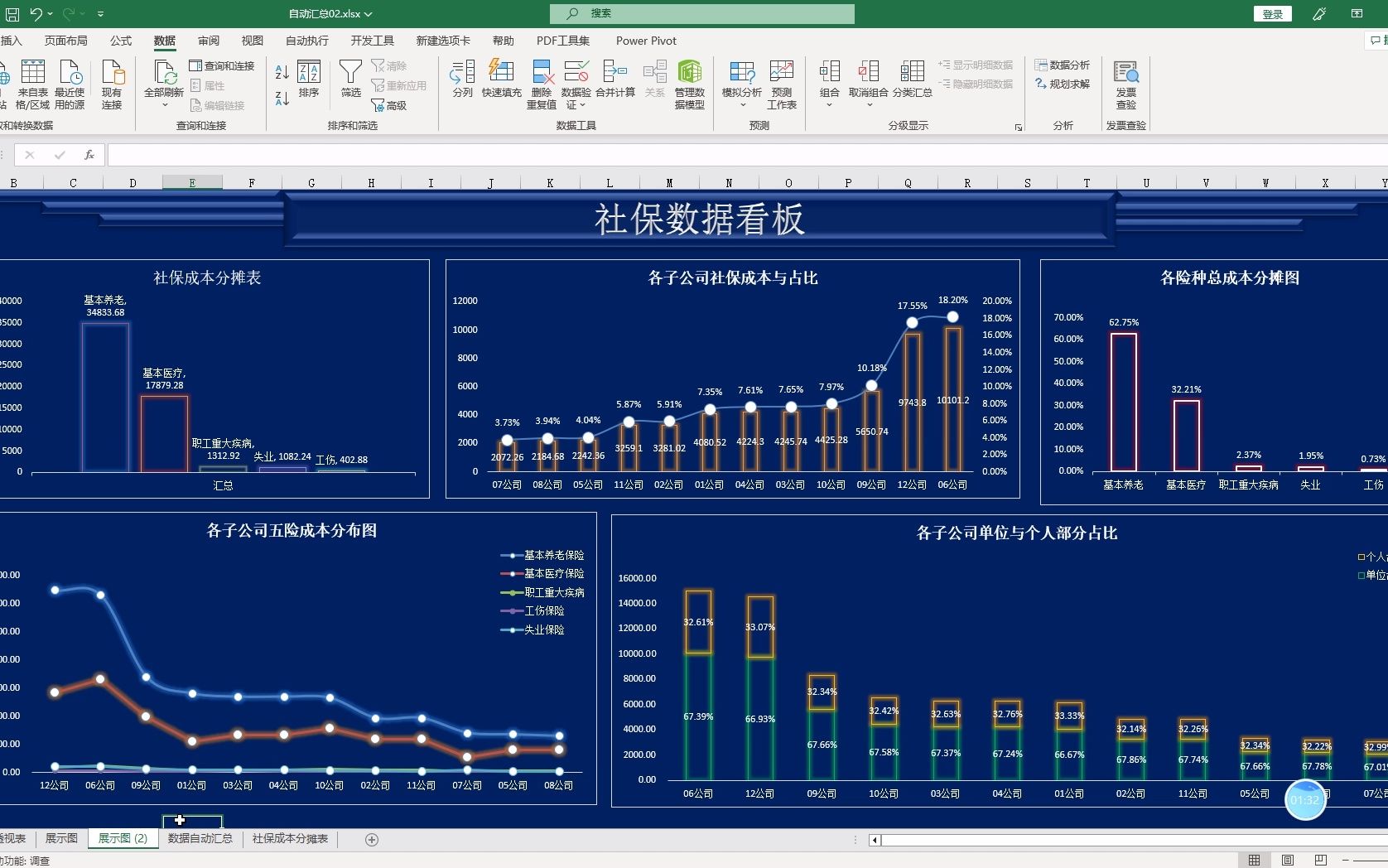The width and height of the screenshot is (1388, 868).
Task: Click the insert function fx icon
Action: pyautogui.click(x=89, y=155)
